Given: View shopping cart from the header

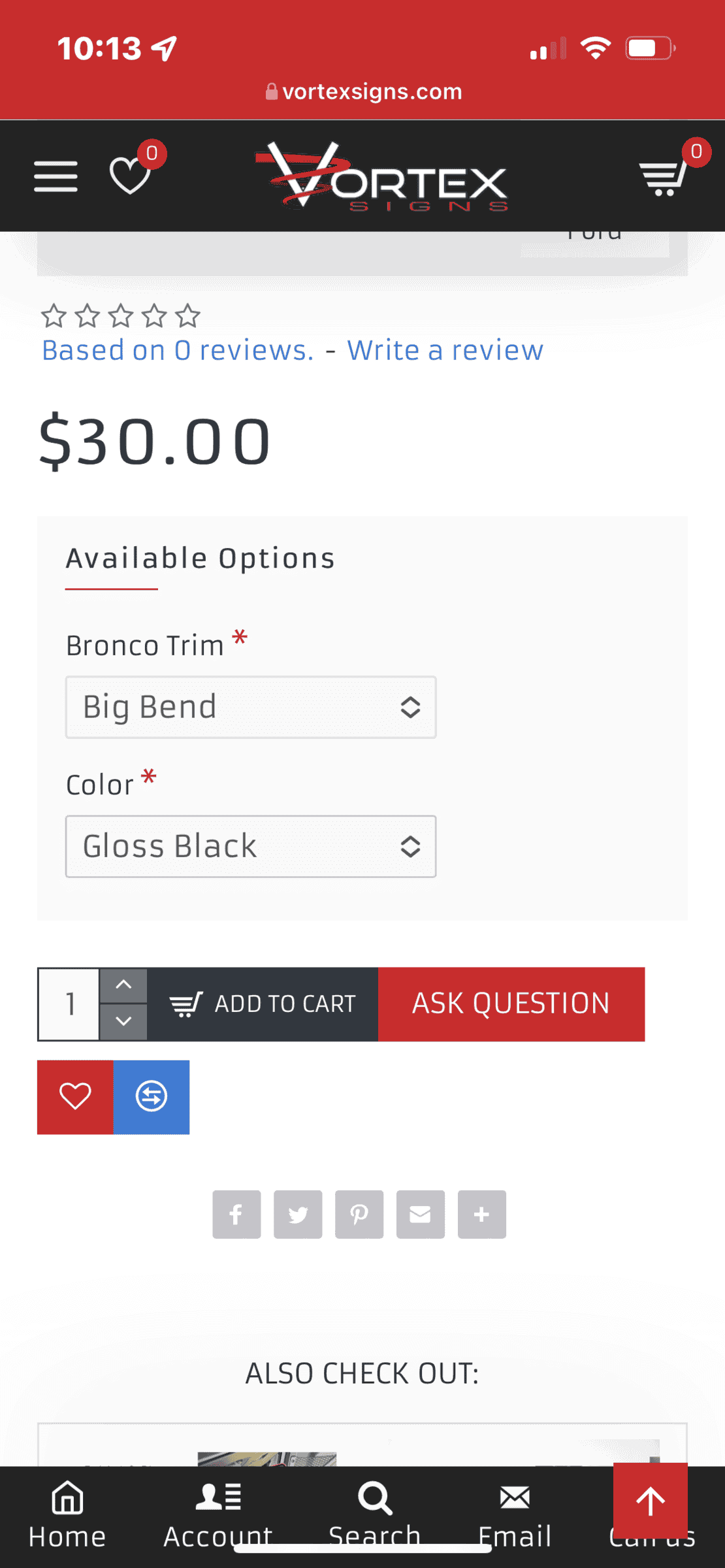Looking at the screenshot, I should point(664,178).
